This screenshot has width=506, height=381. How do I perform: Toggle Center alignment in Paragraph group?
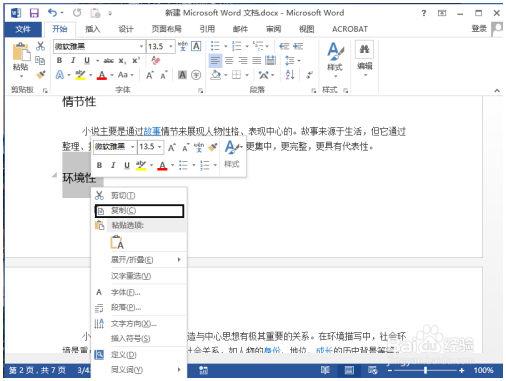tap(229, 60)
